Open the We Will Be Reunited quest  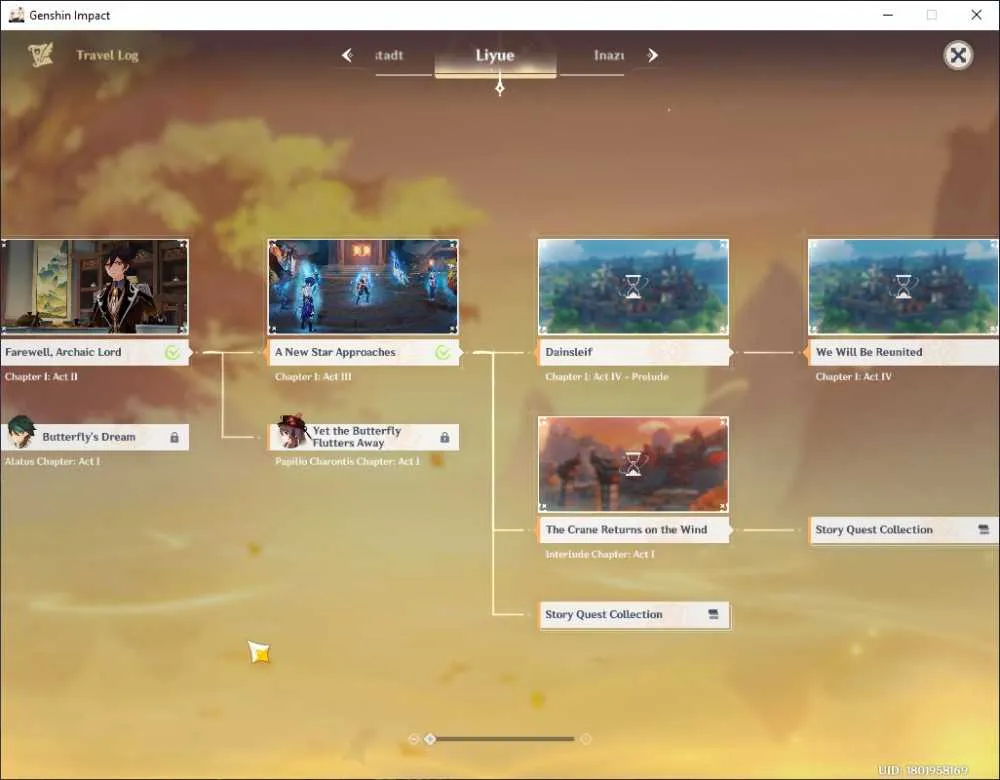tap(903, 352)
